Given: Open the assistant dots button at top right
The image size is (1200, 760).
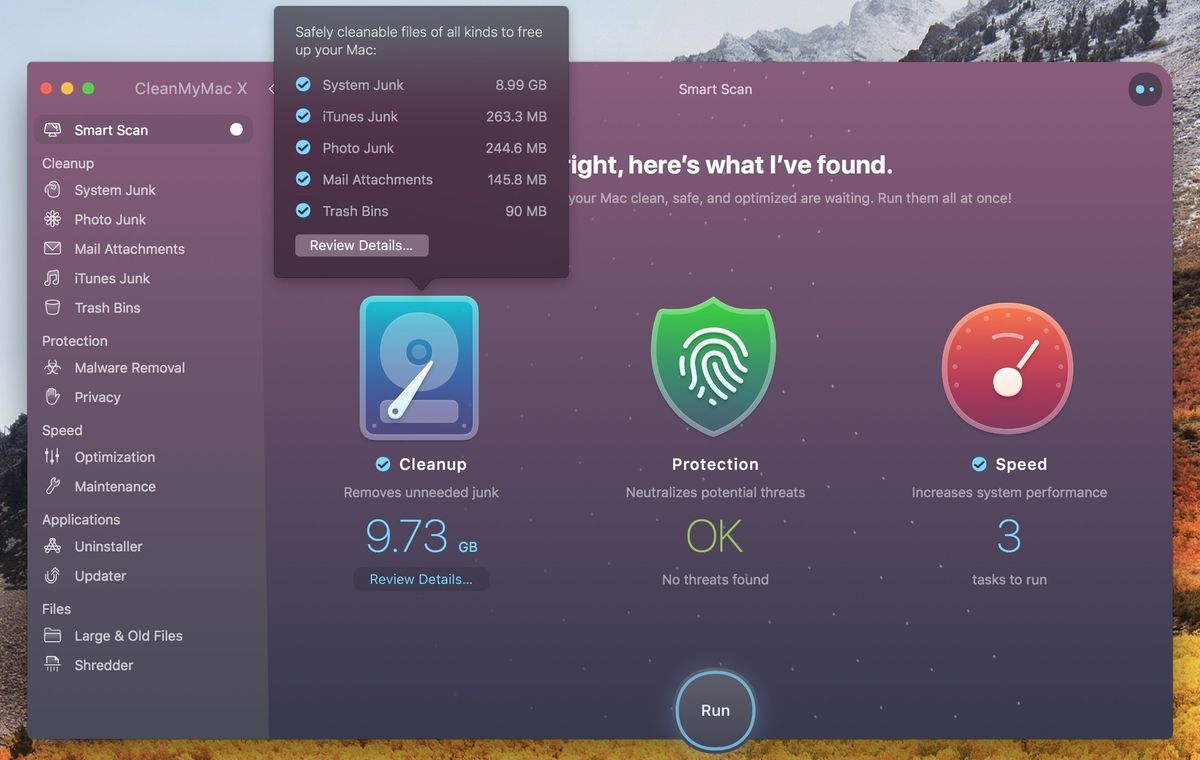Looking at the screenshot, I should point(1145,89).
